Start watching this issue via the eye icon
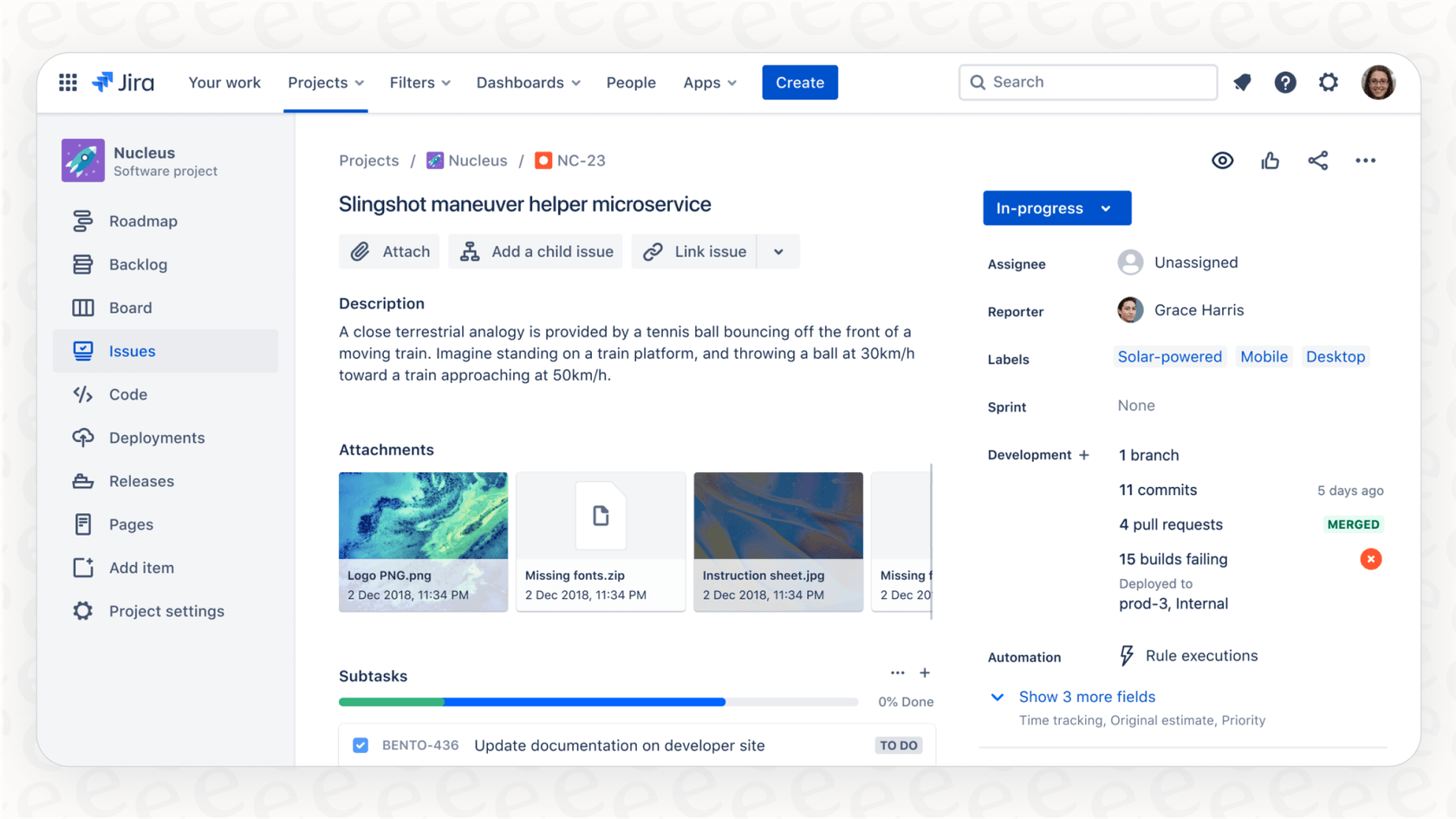 [x=1222, y=160]
